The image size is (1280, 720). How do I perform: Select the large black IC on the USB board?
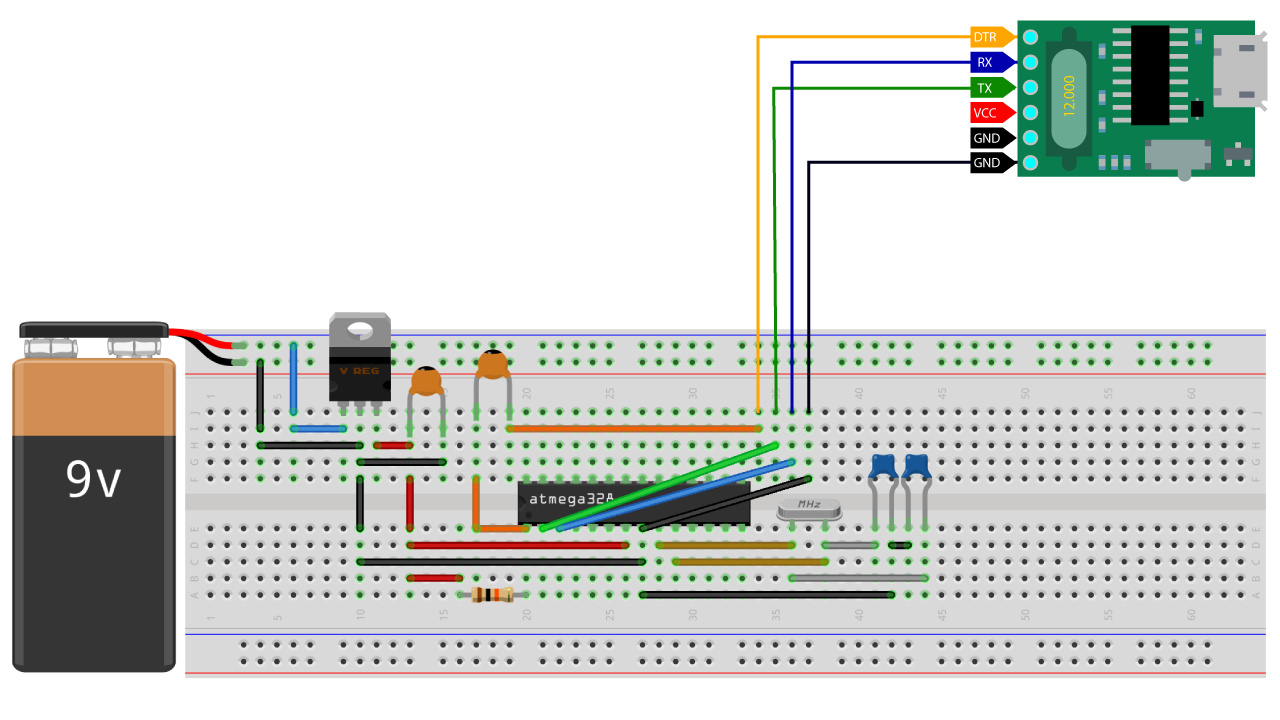1150,75
